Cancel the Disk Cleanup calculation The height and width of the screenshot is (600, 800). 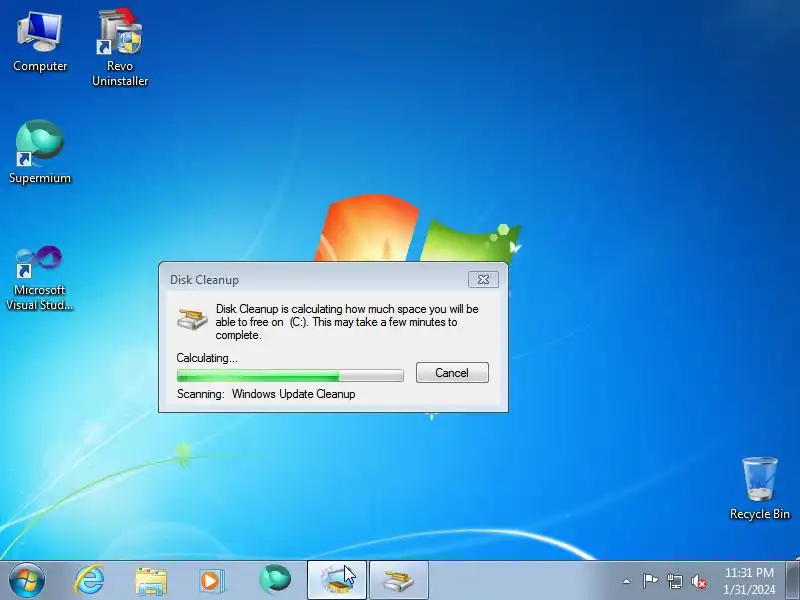click(452, 373)
